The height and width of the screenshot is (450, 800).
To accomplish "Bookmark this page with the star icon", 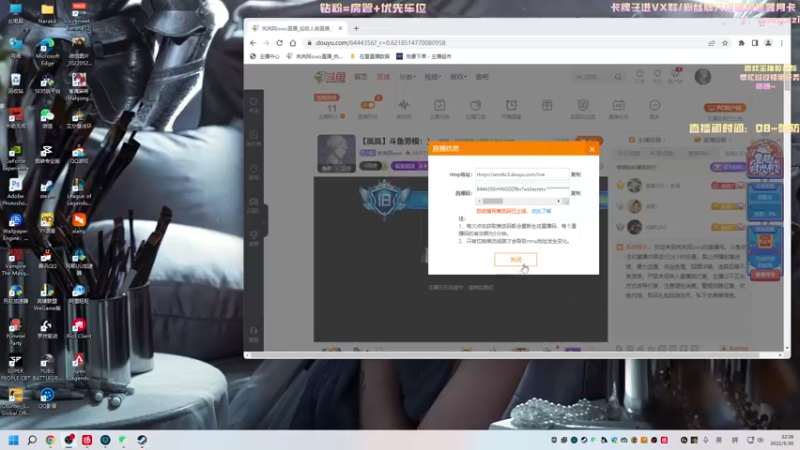I will 725,43.
